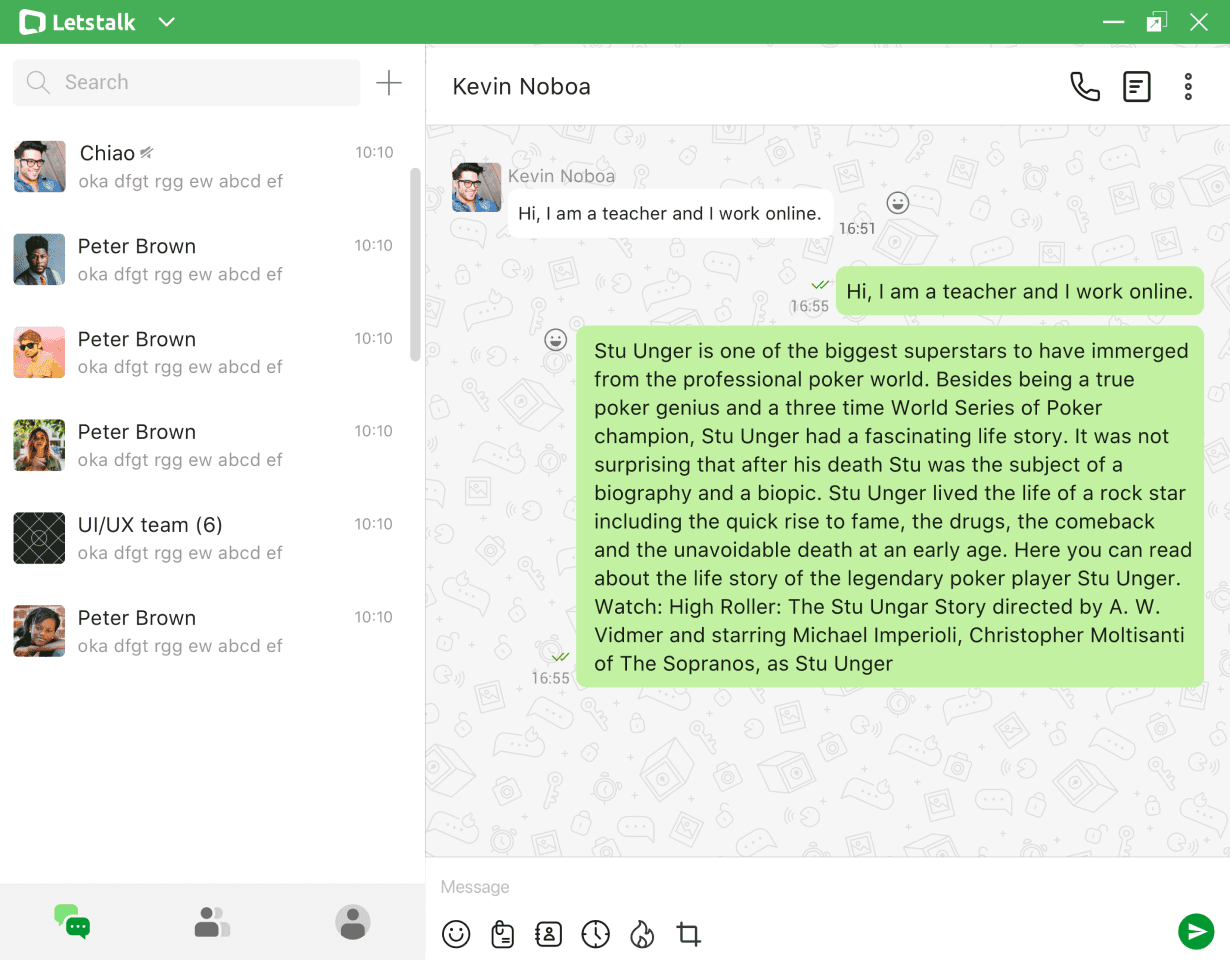
Task: Send the message with green arrow button
Action: (x=1196, y=931)
